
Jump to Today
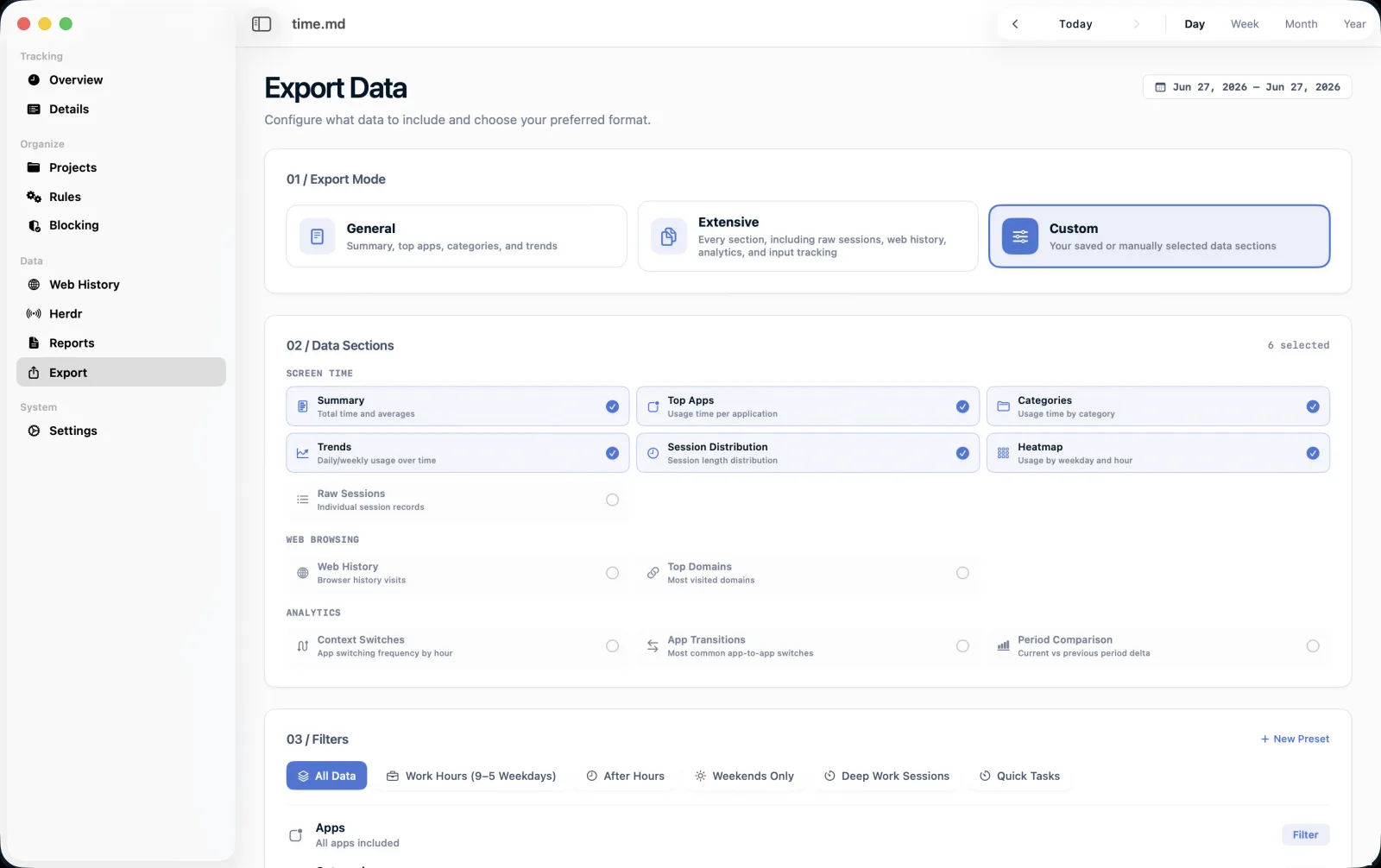click(x=1075, y=24)
